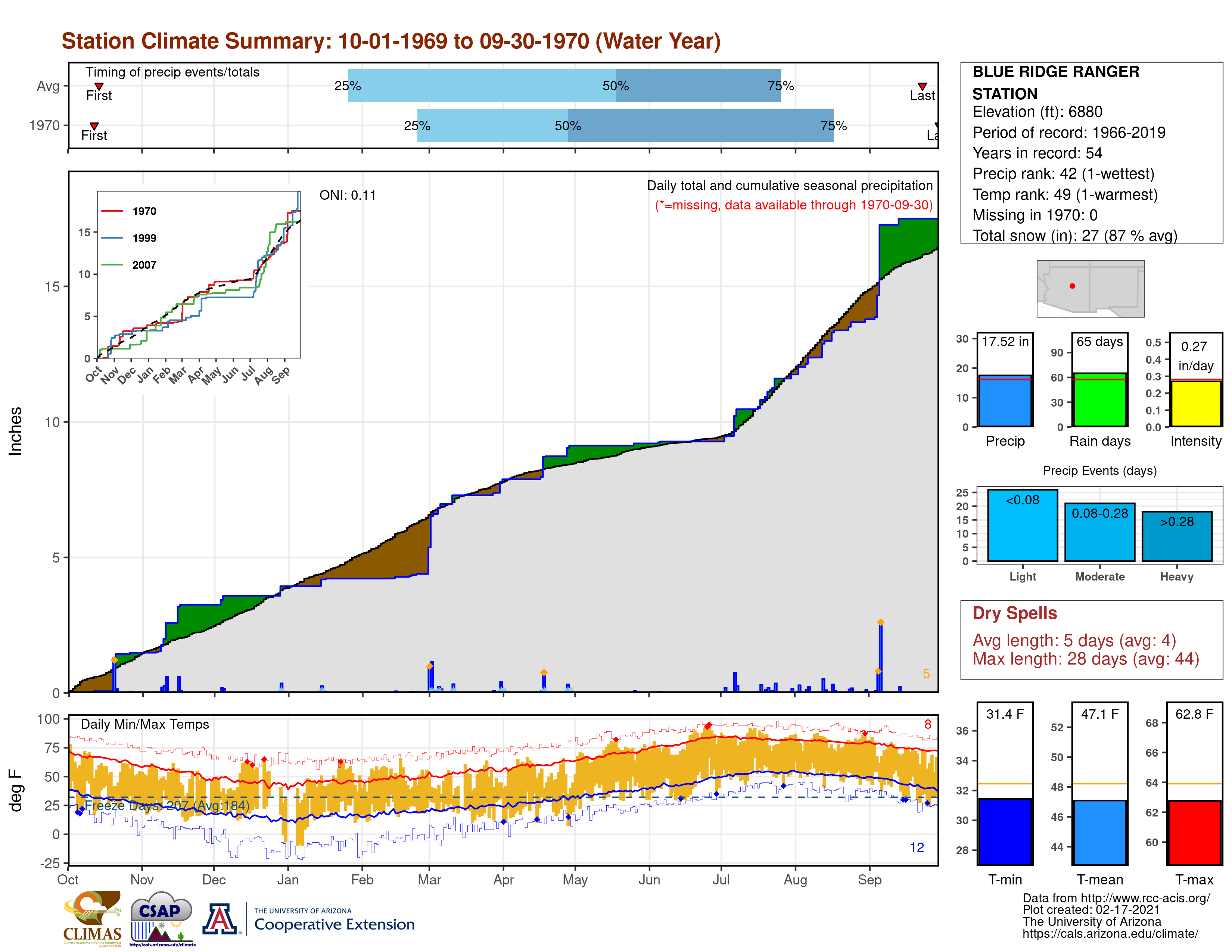Click 'Avg length: 5 days (avg: 4)' text

(1074, 641)
